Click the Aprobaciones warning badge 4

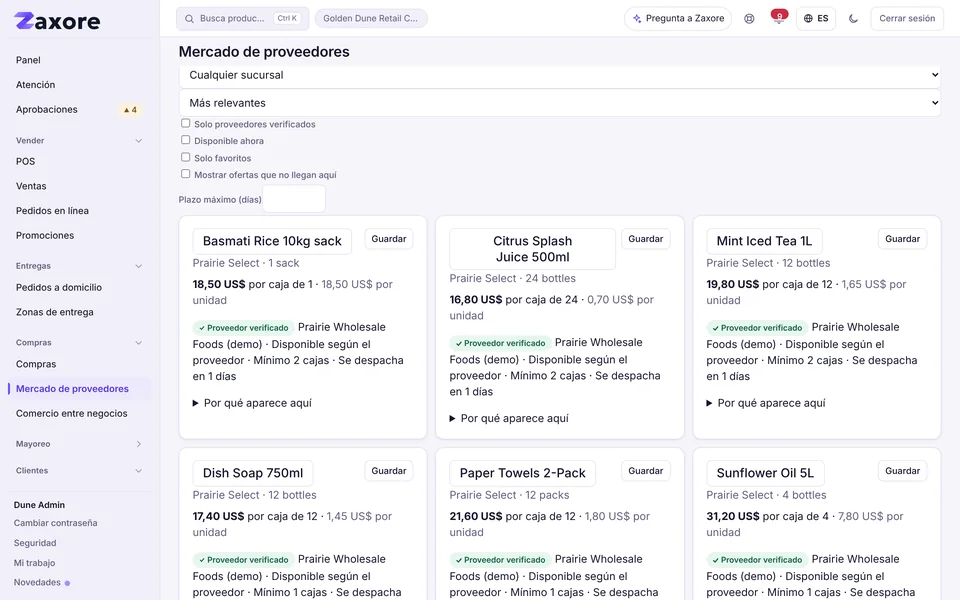[x=130, y=110]
